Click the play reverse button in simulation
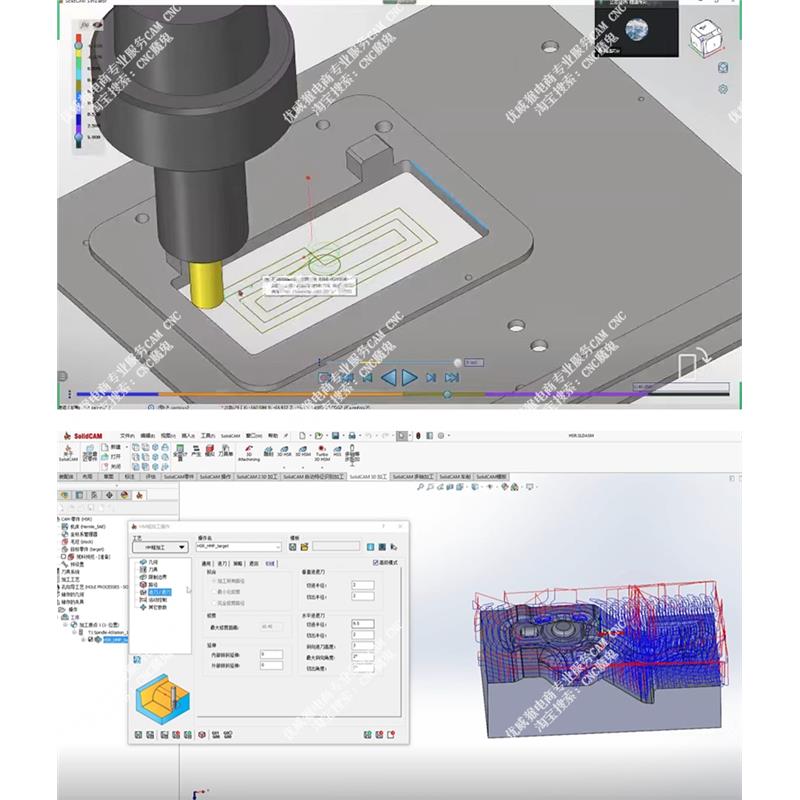Screen dimensions: 800x800 click(389, 378)
